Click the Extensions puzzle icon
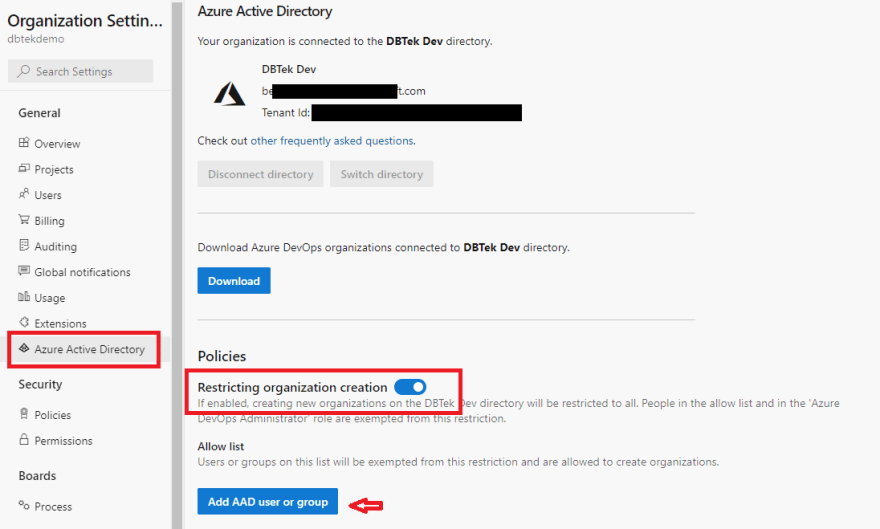The width and height of the screenshot is (880, 529). 24,322
